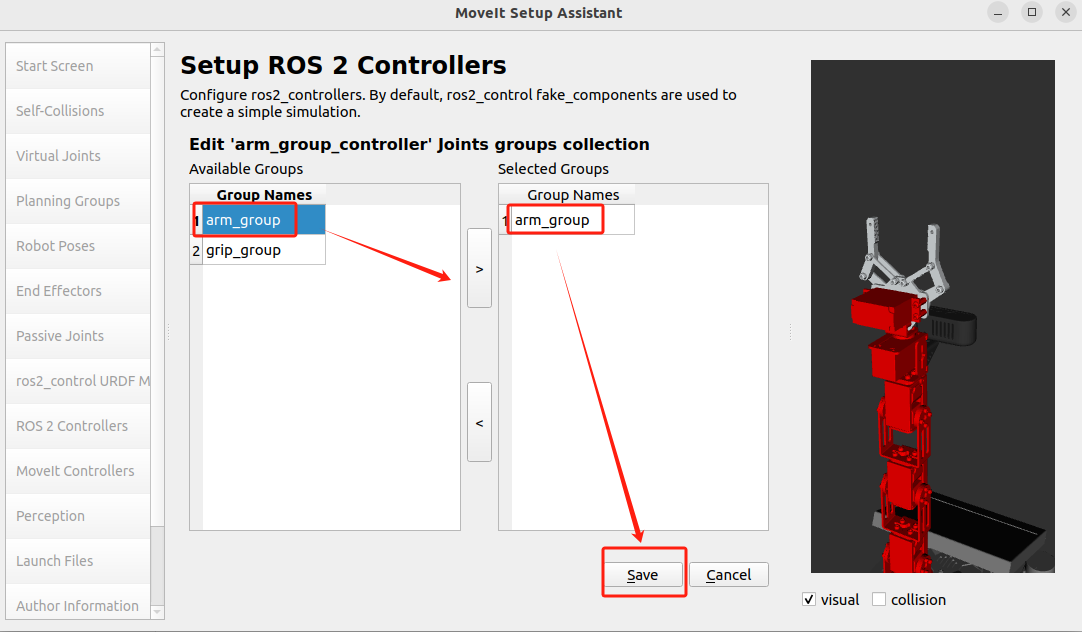The width and height of the screenshot is (1082, 632).
Task: Add group with the > button
Action: [x=480, y=268]
